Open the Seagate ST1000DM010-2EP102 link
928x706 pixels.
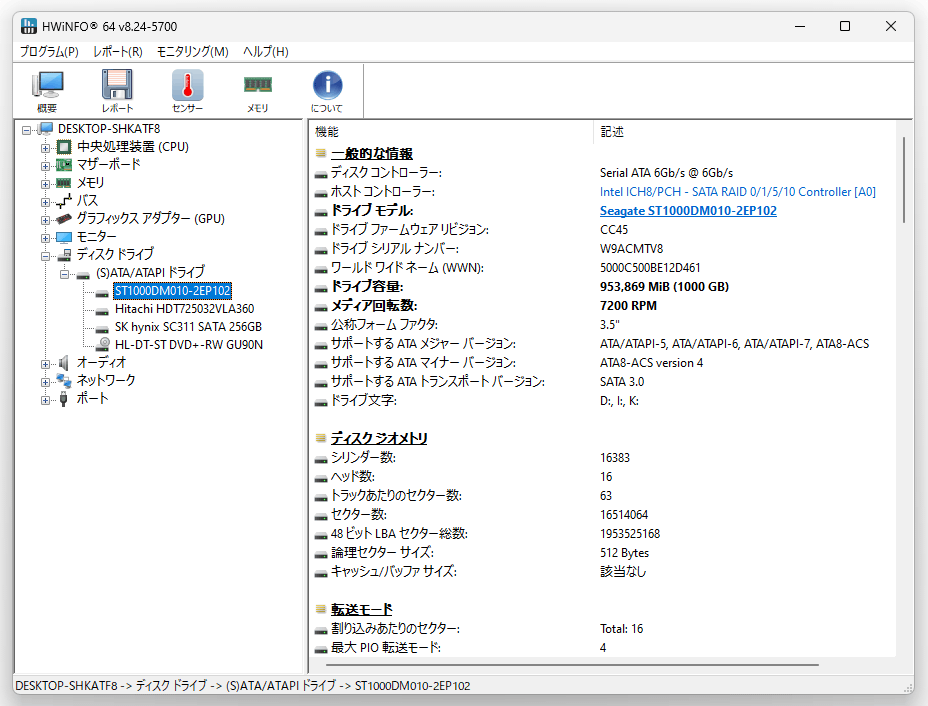pyautogui.click(x=688, y=211)
